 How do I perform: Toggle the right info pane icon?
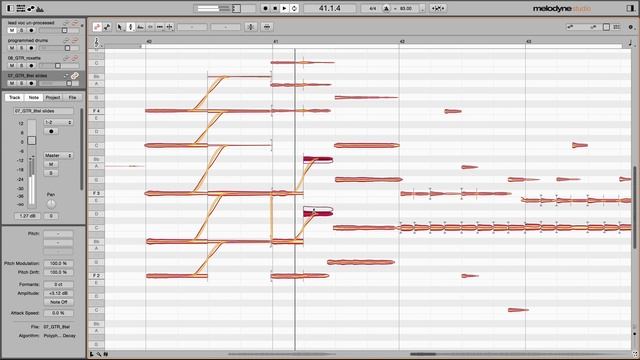coord(629,8)
